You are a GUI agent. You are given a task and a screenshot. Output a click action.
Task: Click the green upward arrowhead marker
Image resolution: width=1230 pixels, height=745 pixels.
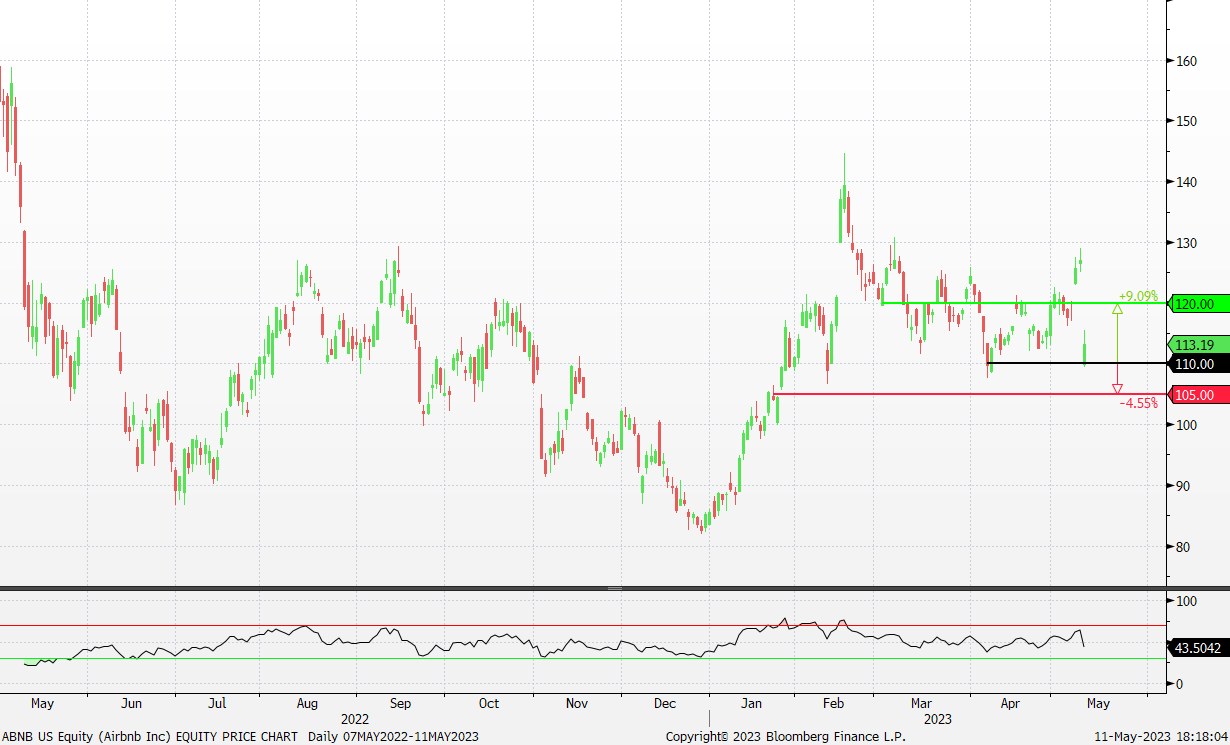pyautogui.click(x=1117, y=309)
